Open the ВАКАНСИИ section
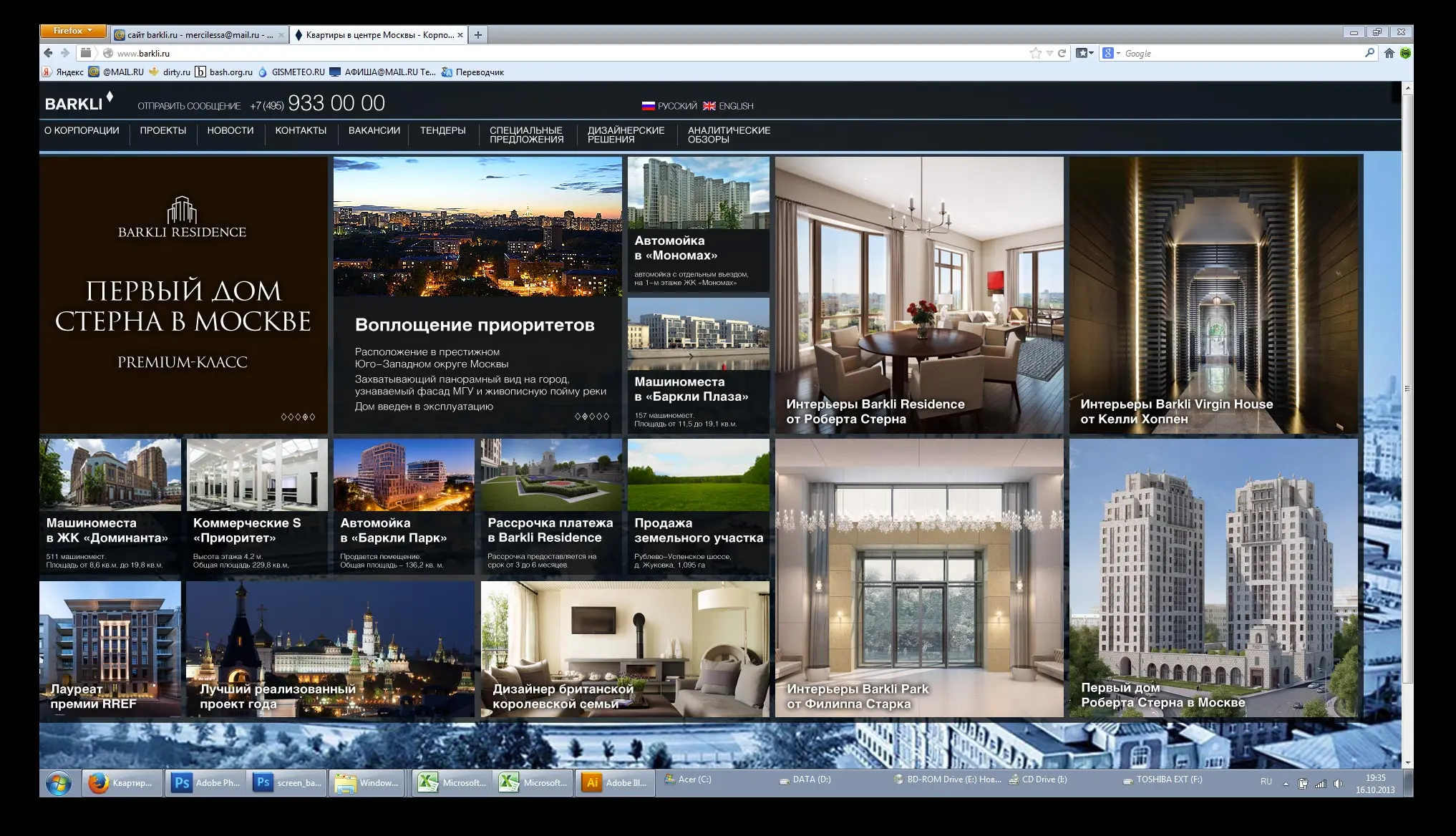1456x836 pixels. (x=374, y=131)
